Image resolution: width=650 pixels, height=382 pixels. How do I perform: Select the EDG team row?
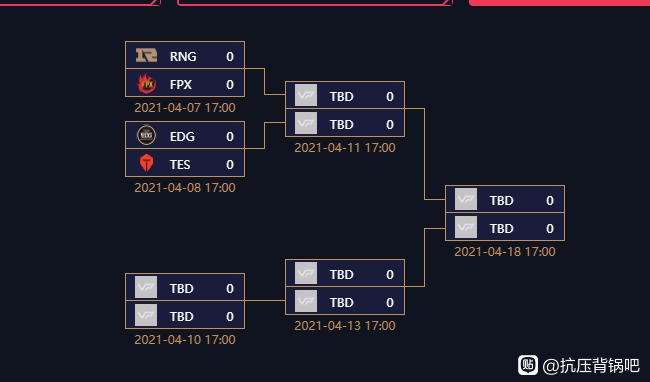pyautogui.click(x=185, y=135)
